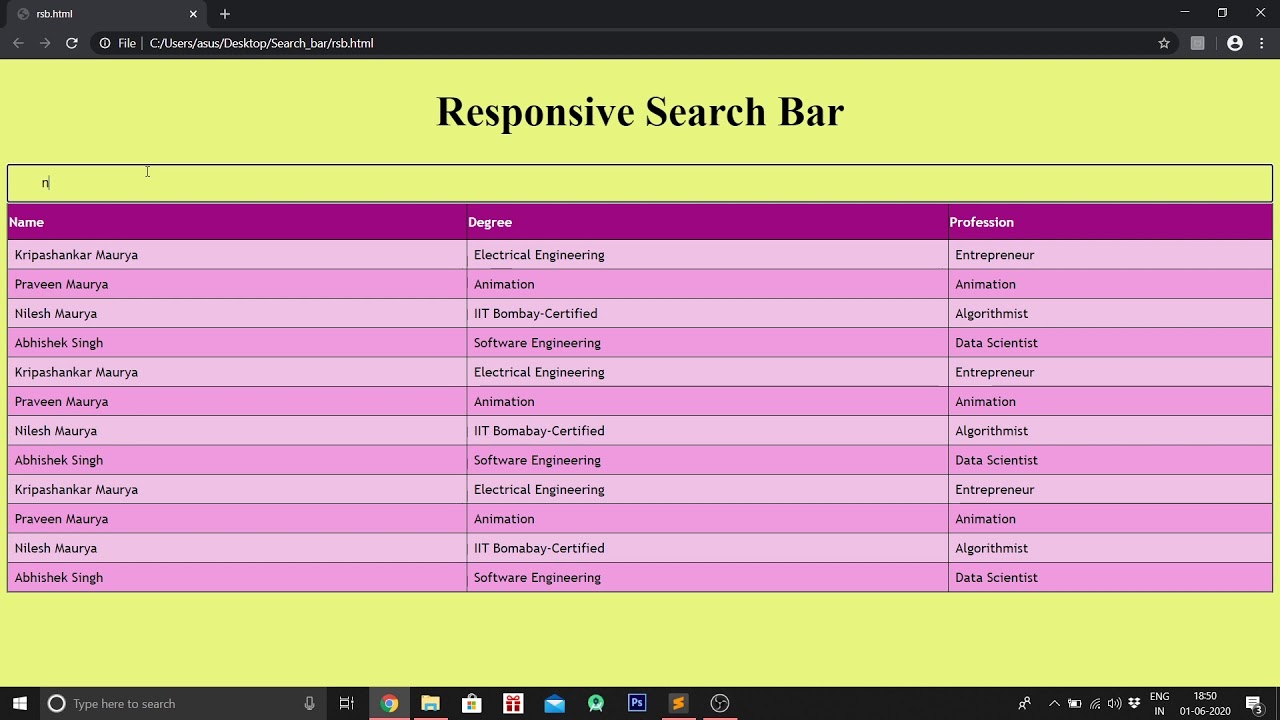Switch to Chrome in the taskbar
The image size is (1280, 720).
[x=389, y=703]
